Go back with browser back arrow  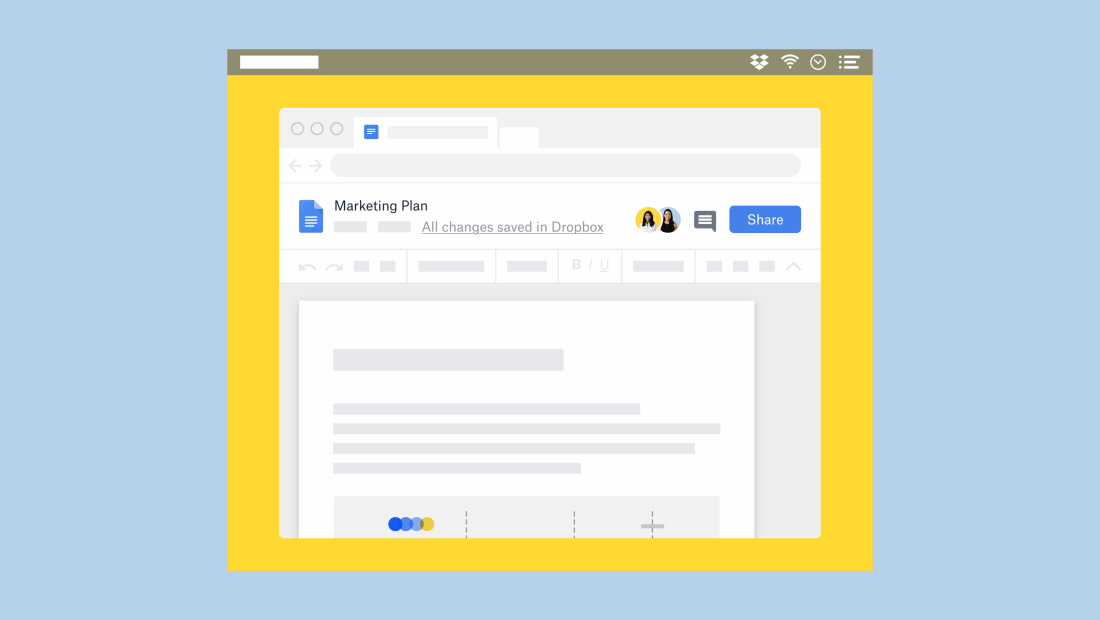[x=295, y=166]
